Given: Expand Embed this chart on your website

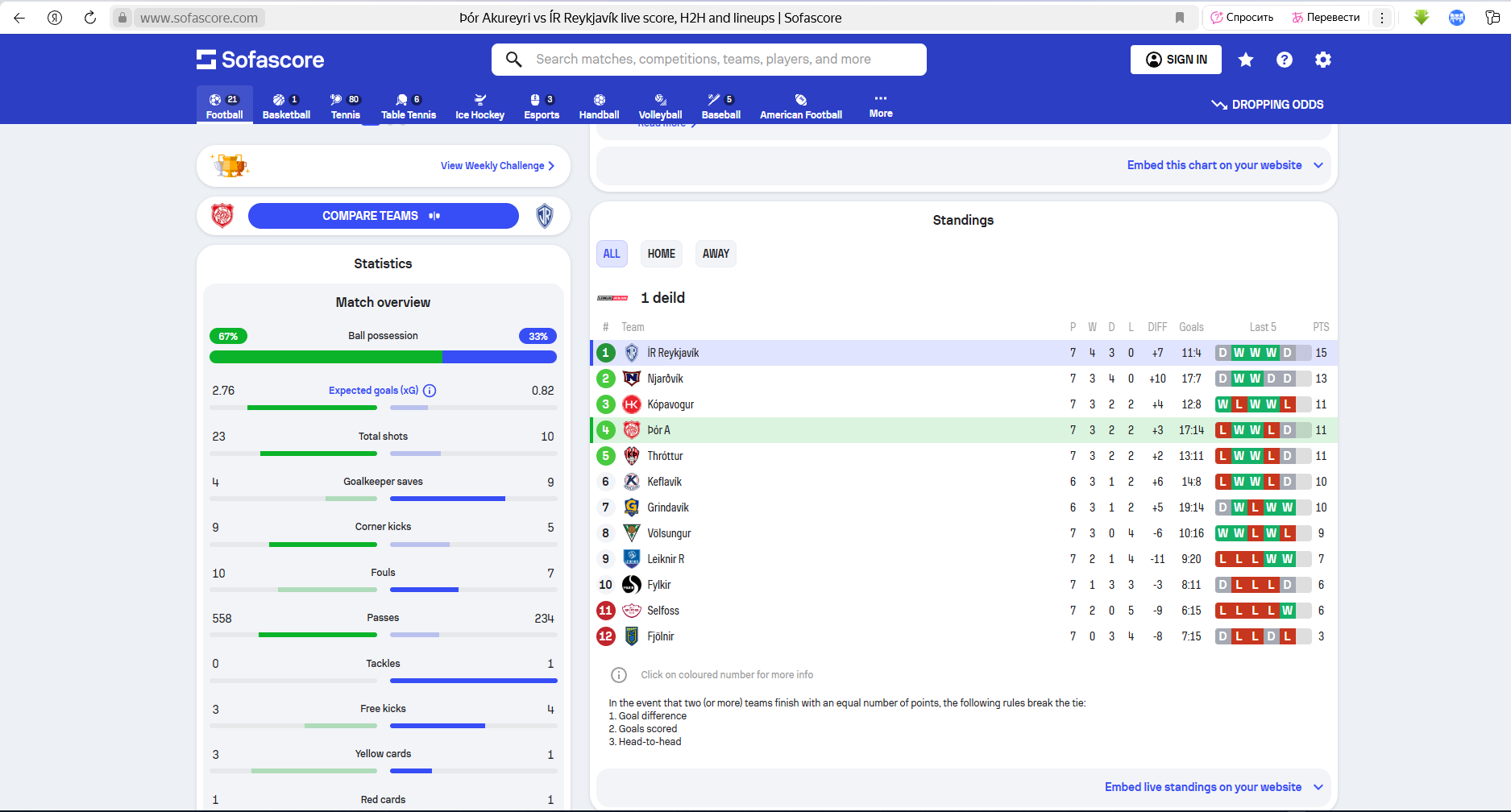Looking at the screenshot, I should coord(1224,165).
